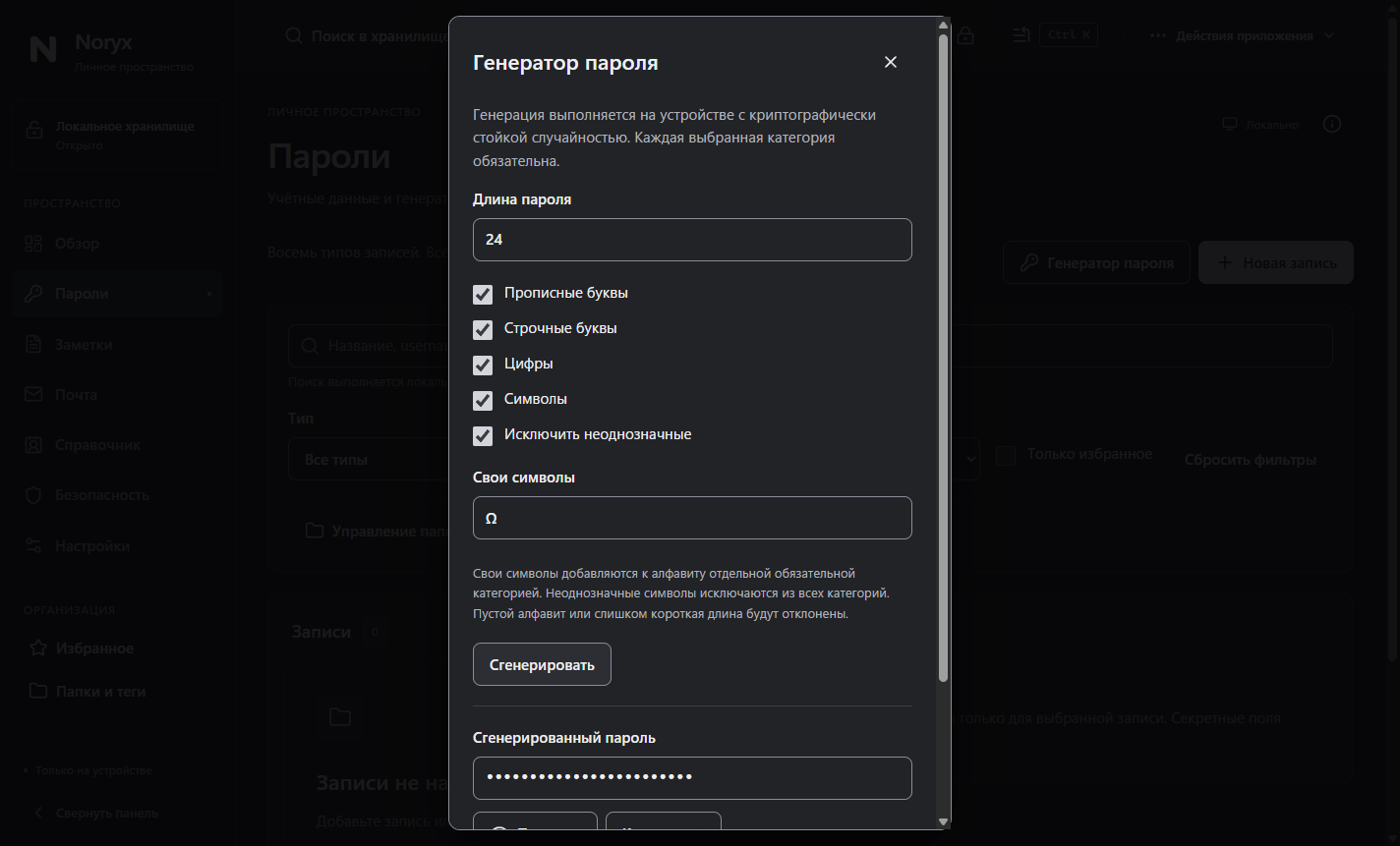Click the Сгенерировать button
1400x846 pixels.
click(542, 664)
